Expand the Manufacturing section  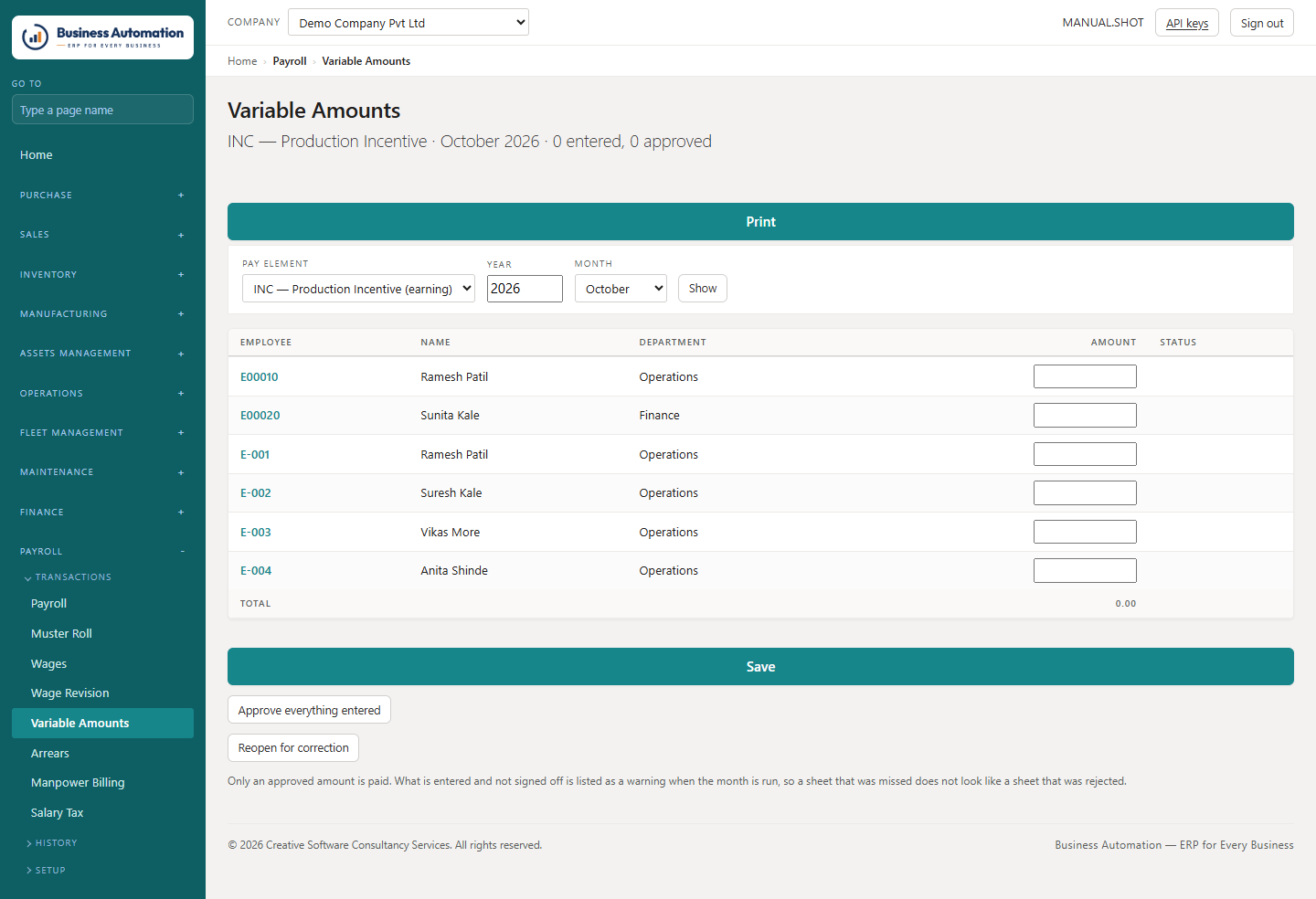point(102,314)
